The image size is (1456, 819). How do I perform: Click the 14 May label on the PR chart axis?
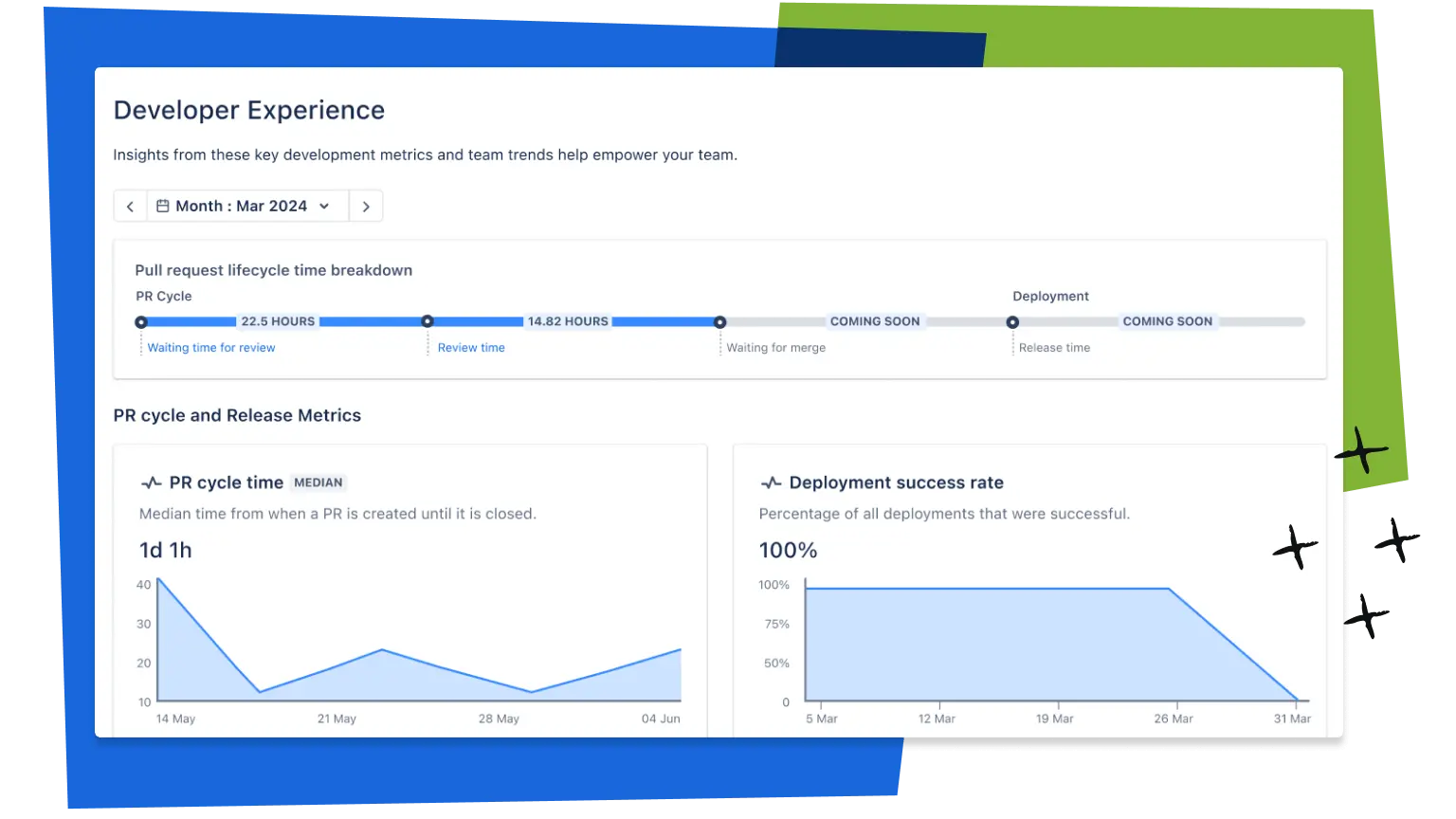click(175, 719)
